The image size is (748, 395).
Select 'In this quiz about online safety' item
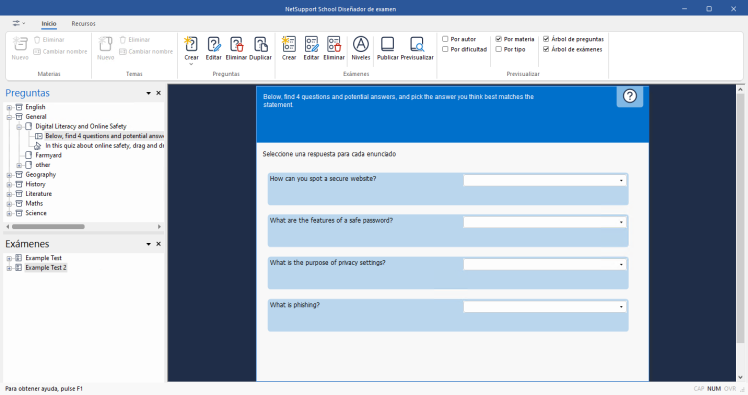coord(104,146)
